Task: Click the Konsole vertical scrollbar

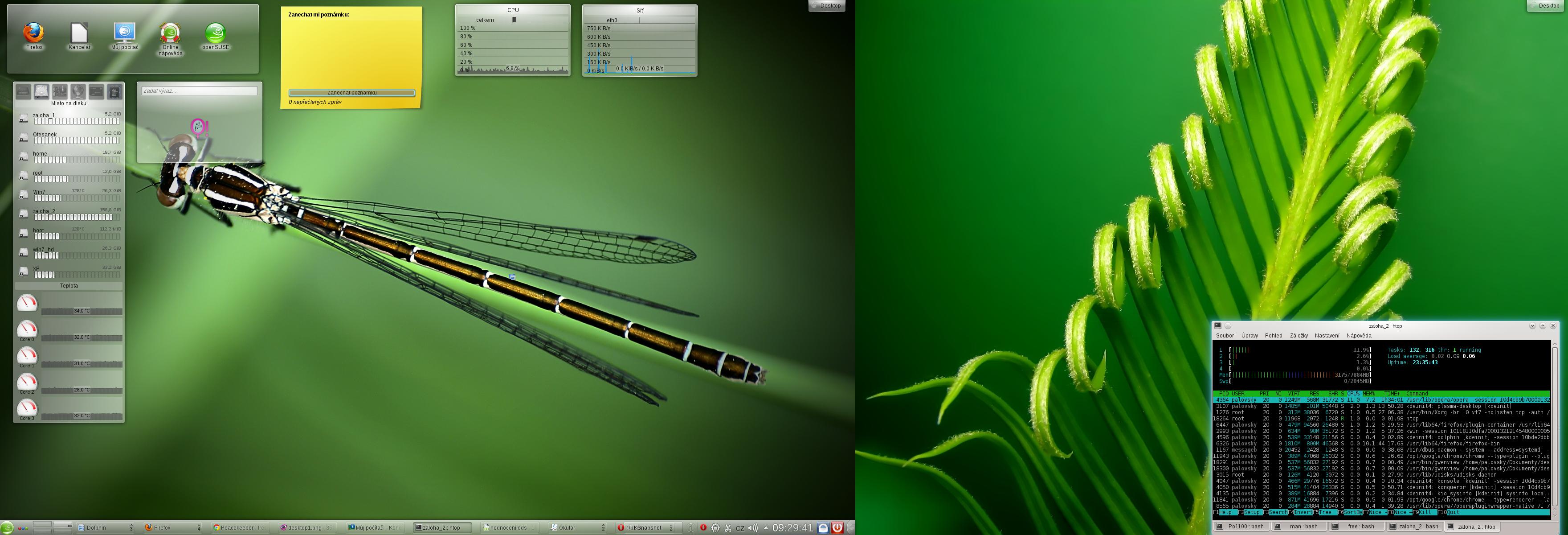Action: click(x=1554, y=427)
